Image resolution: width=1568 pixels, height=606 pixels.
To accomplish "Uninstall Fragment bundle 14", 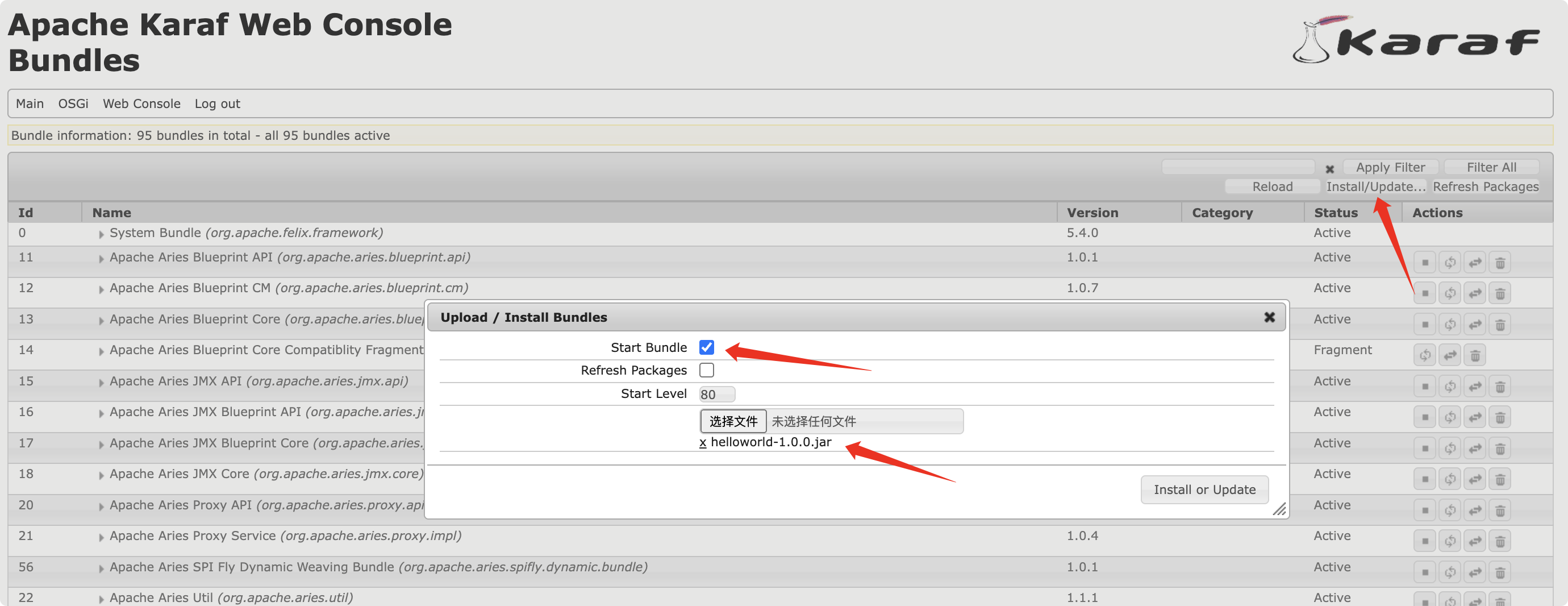I will (x=1475, y=355).
